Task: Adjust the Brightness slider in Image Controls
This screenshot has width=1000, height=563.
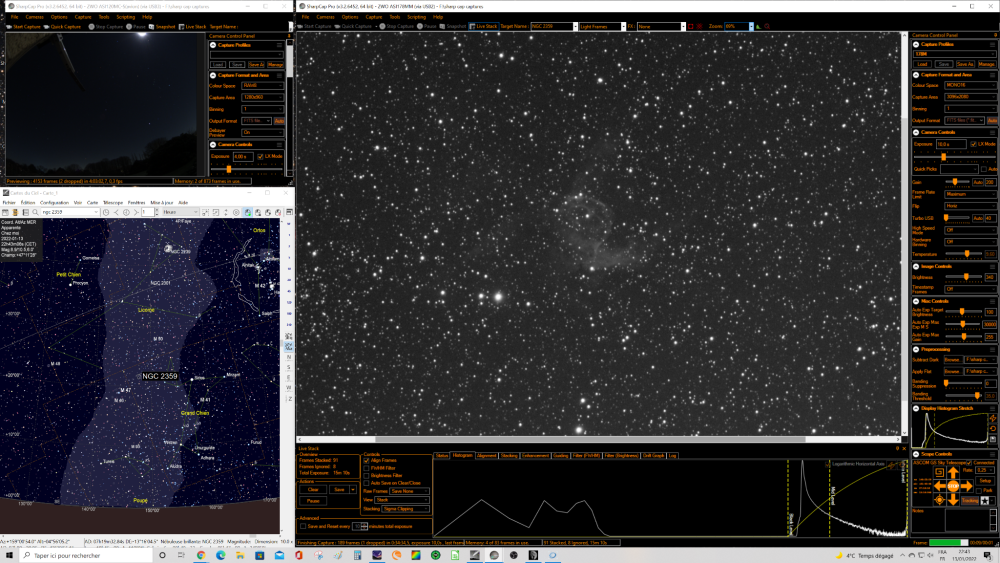Action: tap(964, 277)
